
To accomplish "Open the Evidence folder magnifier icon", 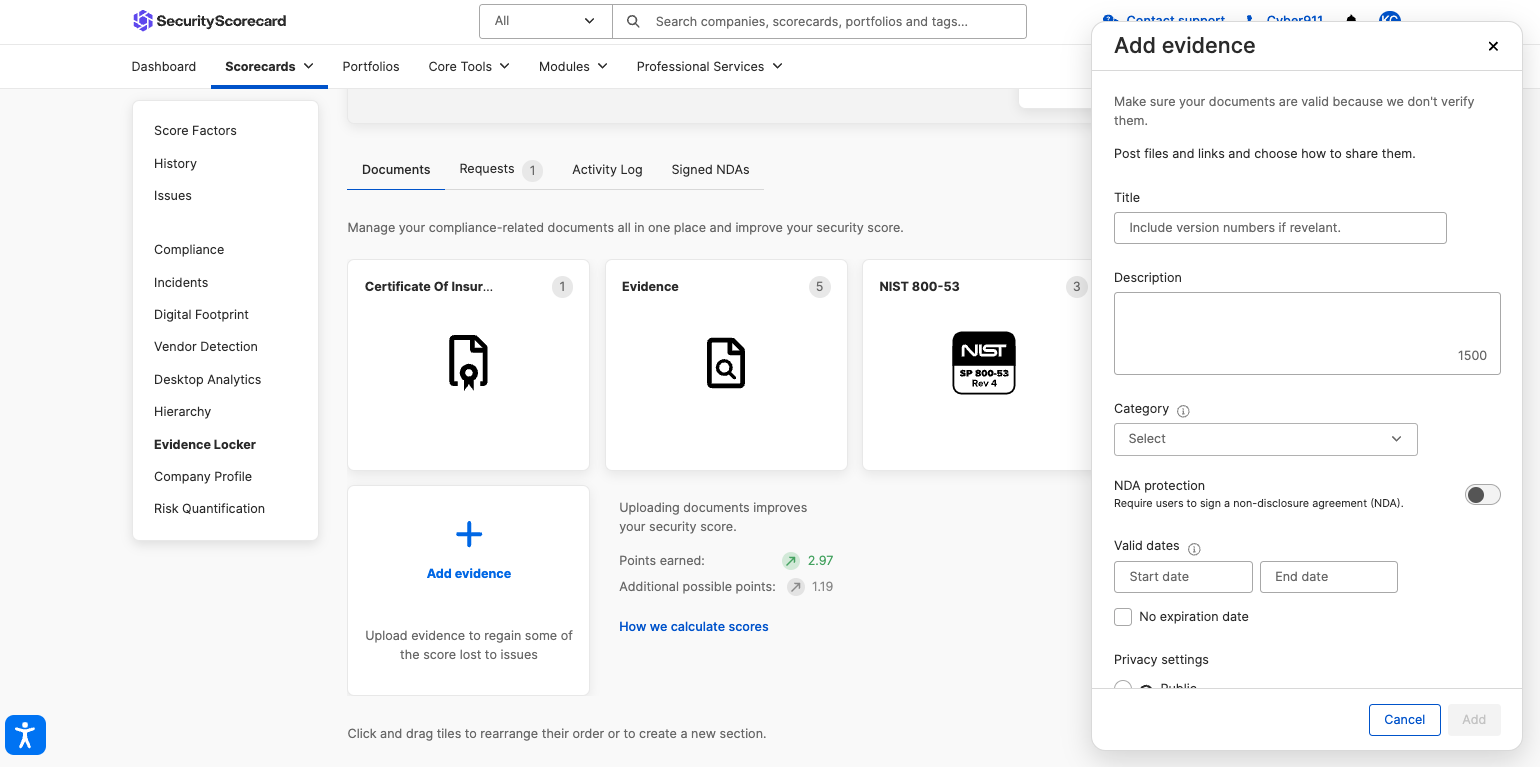I will click(726, 362).
